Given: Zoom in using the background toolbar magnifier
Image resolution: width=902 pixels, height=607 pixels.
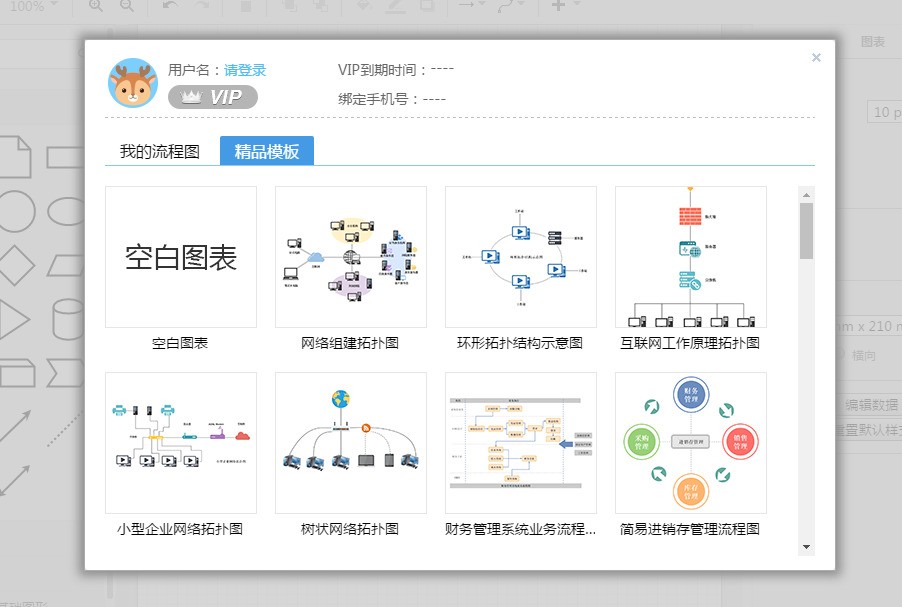Looking at the screenshot, I should click(95, 6).
